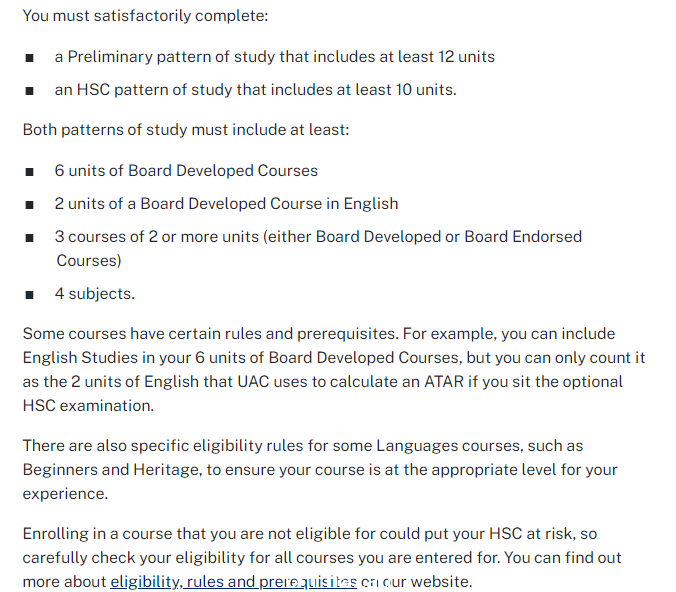The image size is (676, 592).
Task: Click the '4 subjects.' list text
Action: click(95, 294)
